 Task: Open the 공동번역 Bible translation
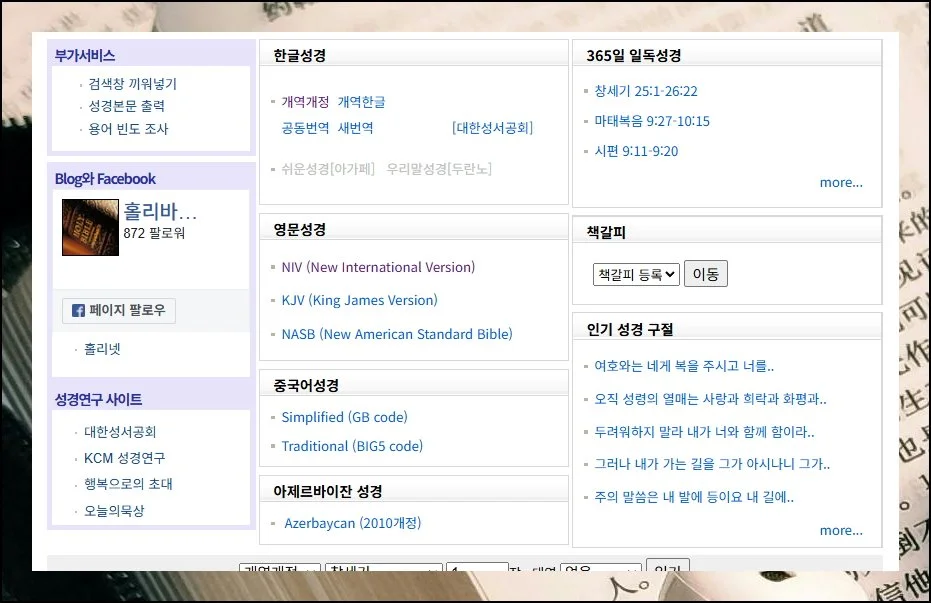tap(305, 128)
